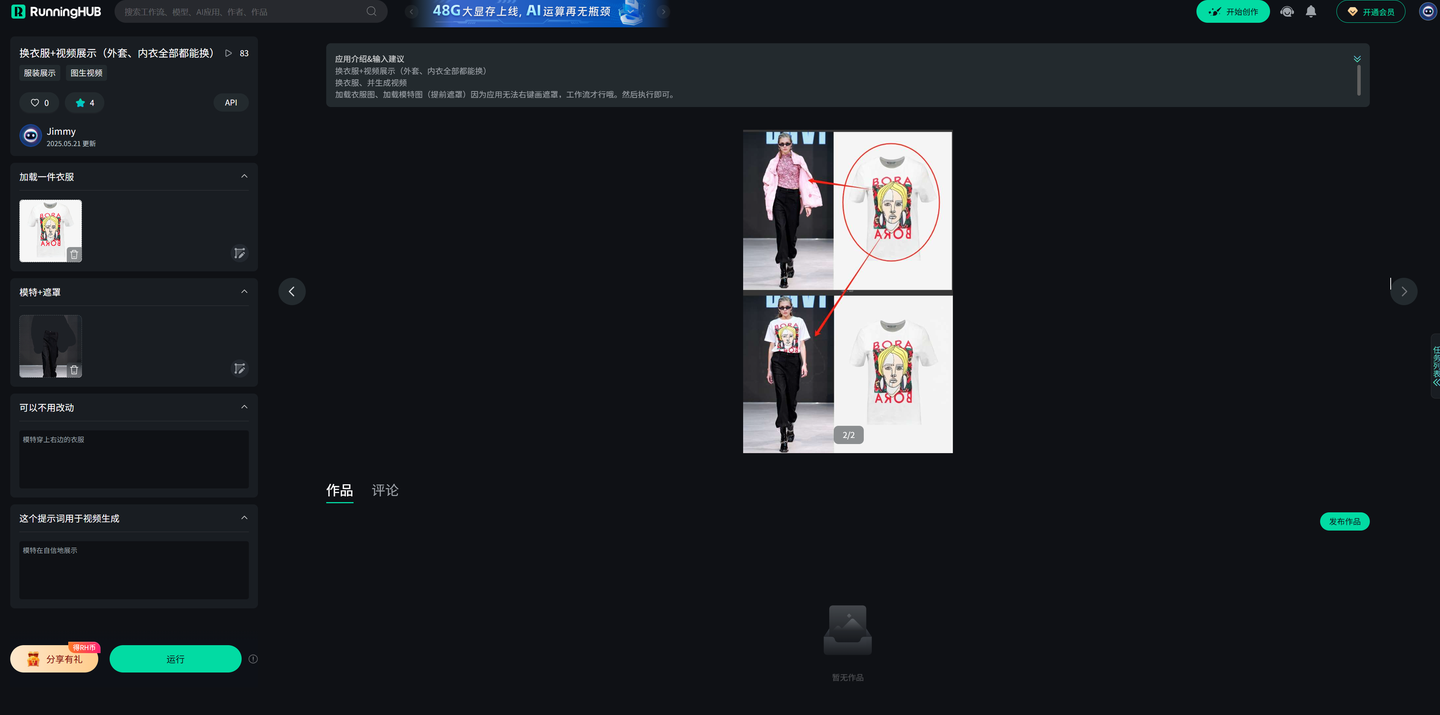Select the 图生视频 tag
Screen dimensions: 1440x715
(x=86, y=73)
